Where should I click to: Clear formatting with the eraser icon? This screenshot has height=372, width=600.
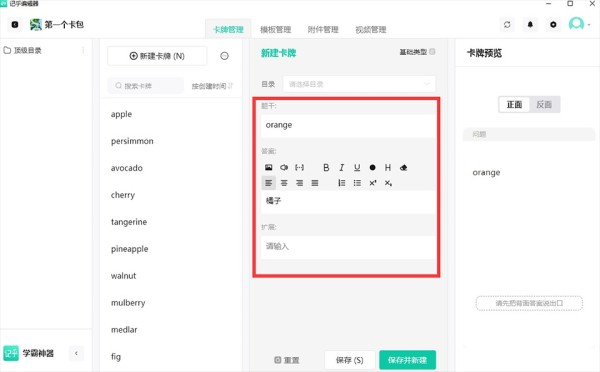click(x=403, y=168)
